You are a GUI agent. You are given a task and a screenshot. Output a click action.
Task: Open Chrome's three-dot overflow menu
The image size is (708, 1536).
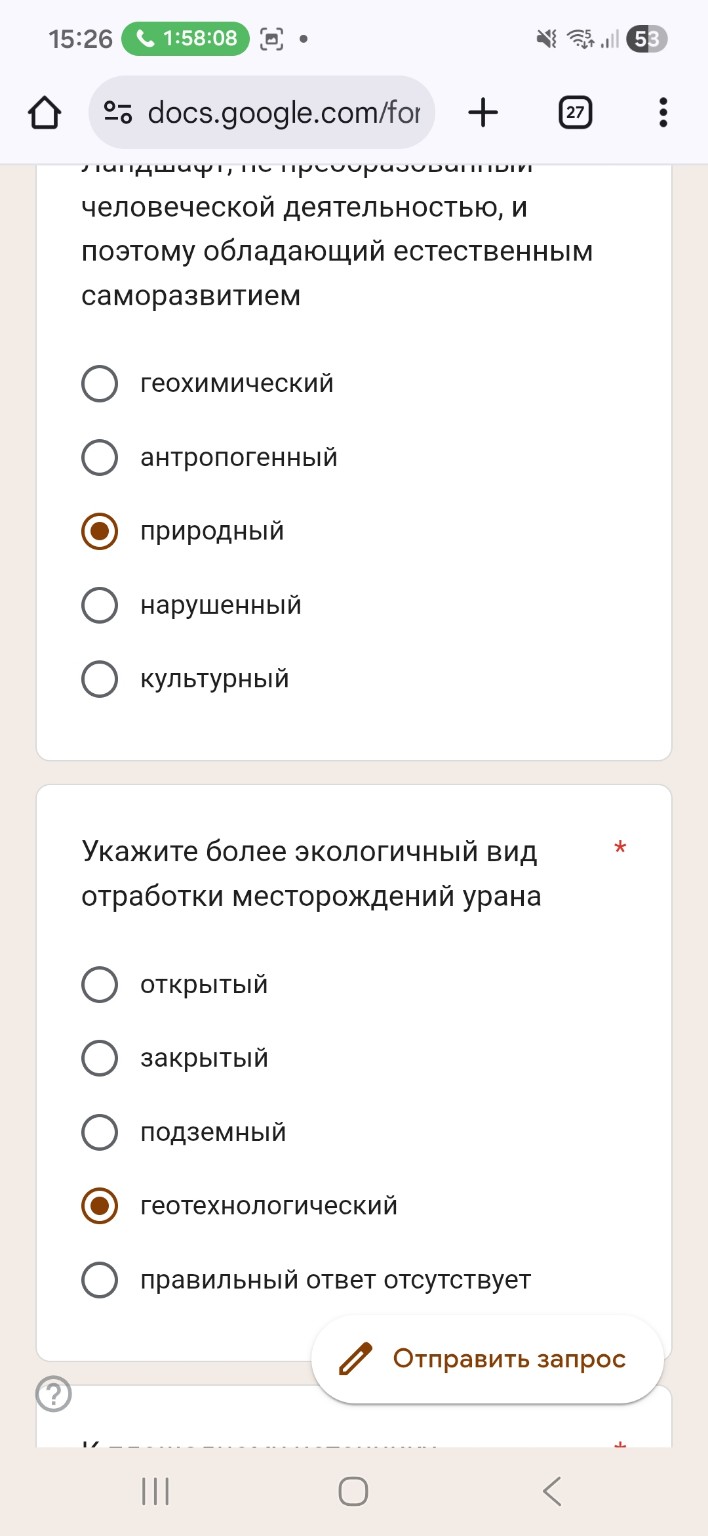(x=662, y=112)
